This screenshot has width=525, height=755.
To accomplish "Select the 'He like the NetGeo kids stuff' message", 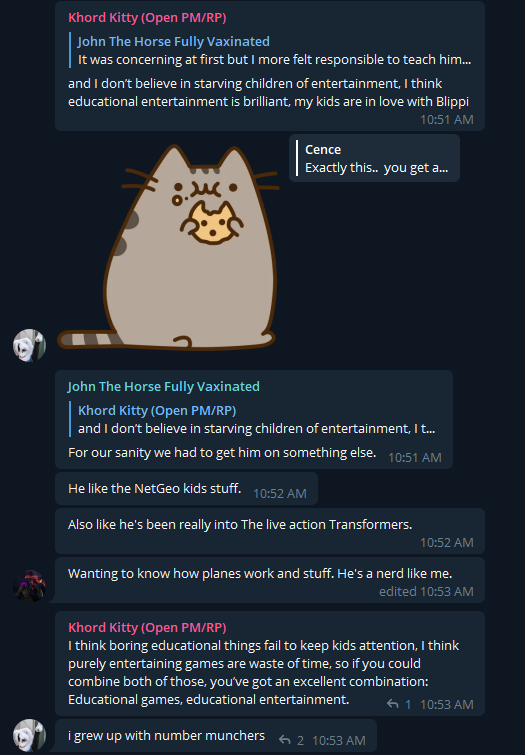I will (x=186, y=489).
